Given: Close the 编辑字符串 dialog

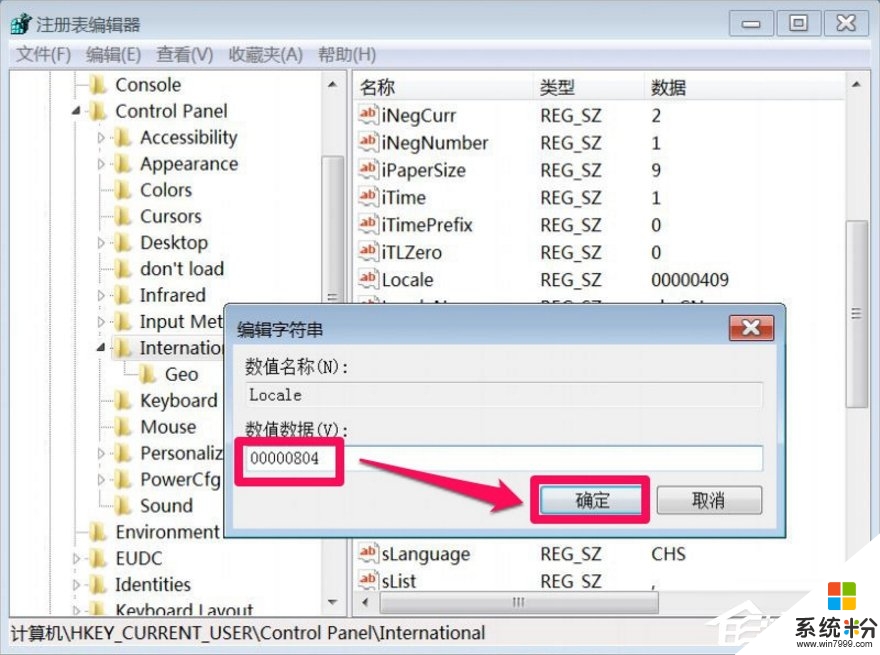Looking at the screenshot, I should coord(751,328).
